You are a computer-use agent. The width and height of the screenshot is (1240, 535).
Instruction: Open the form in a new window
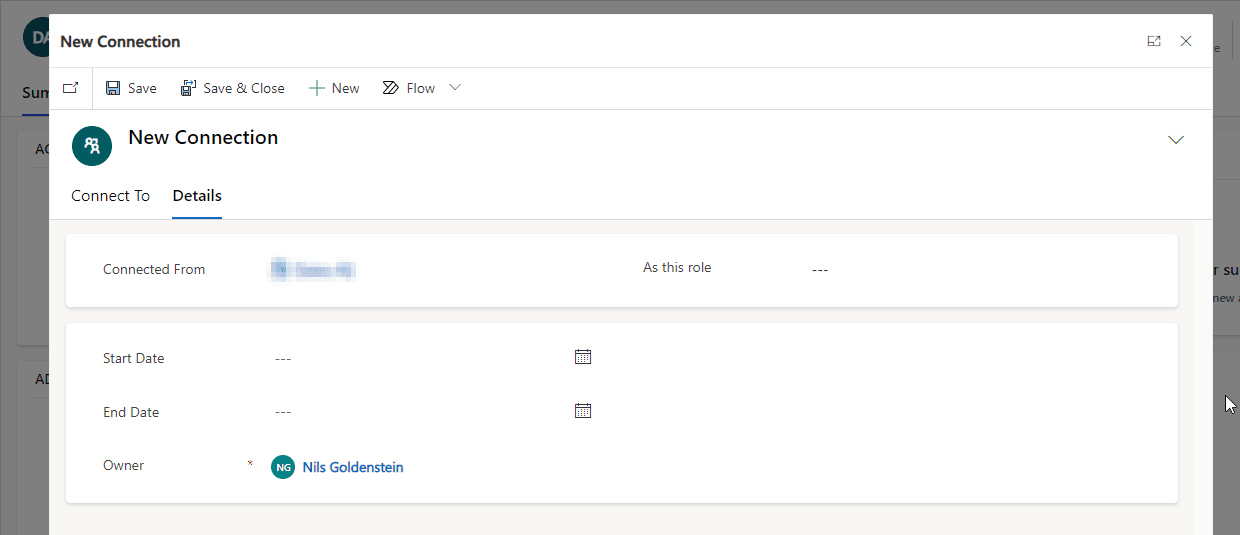[70, 88]
